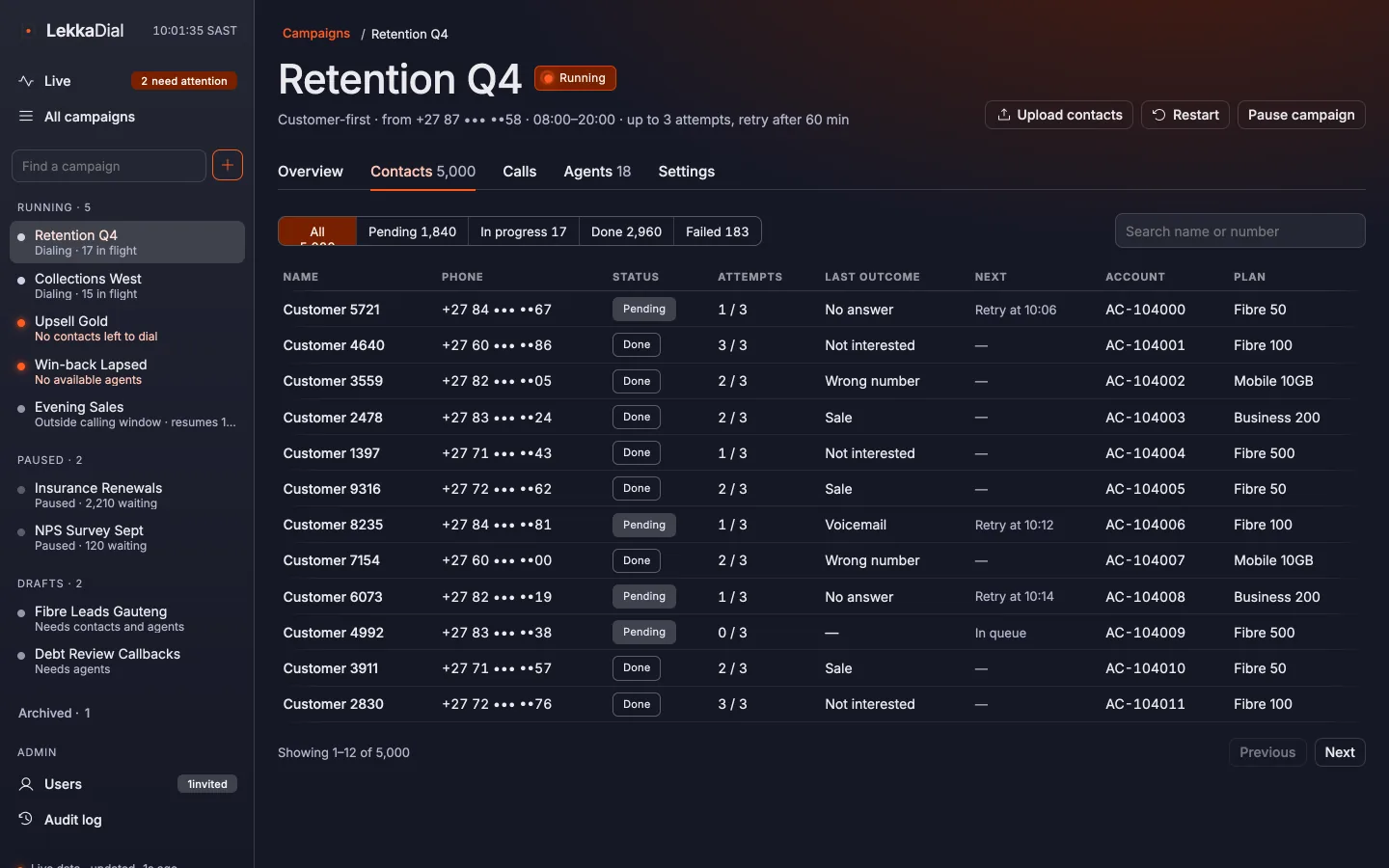The width and height of the screenshot is (1389, 868).
Task: Click the Running status badge
Action: tap(575, 78)
